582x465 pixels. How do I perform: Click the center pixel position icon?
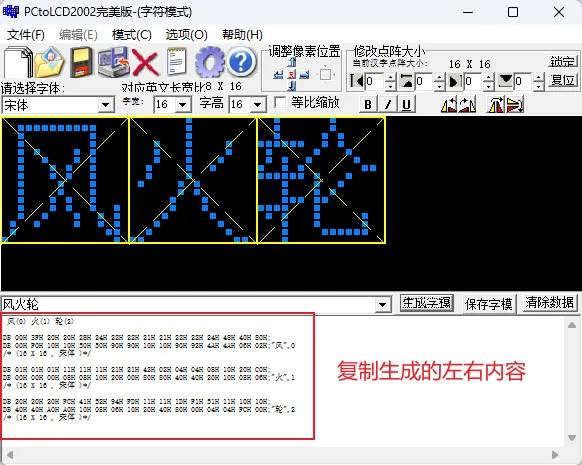tap(292, 75)
